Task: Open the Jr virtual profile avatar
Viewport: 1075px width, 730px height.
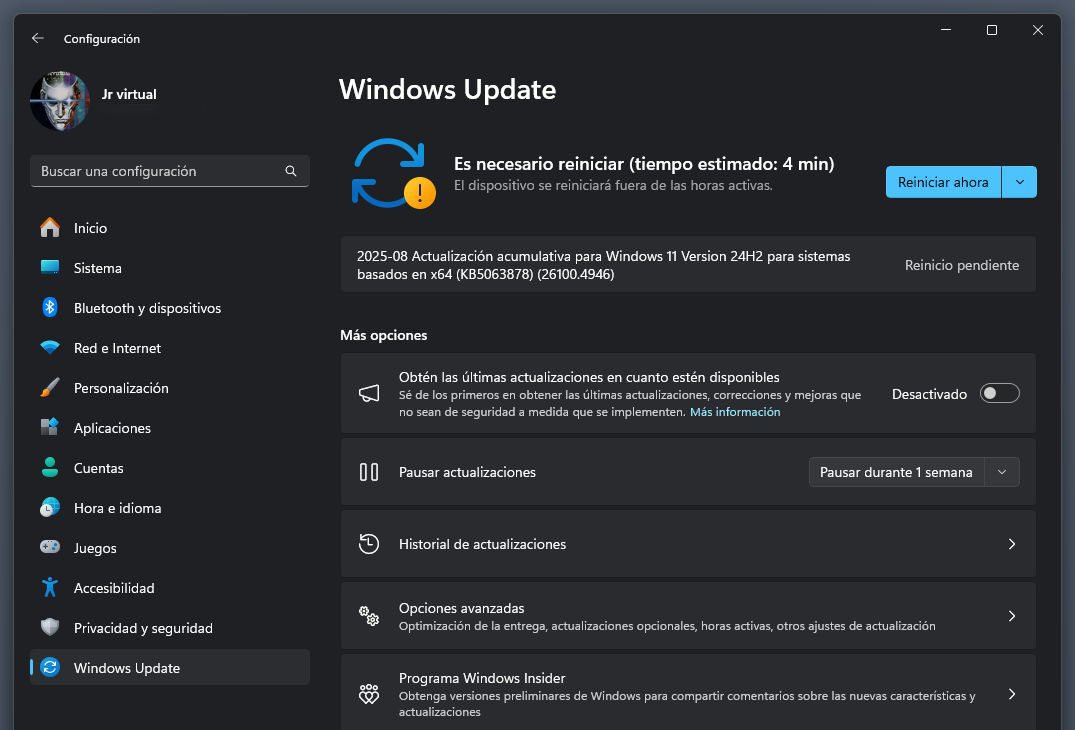Action: pyautogui.click(x=60, y=101)
